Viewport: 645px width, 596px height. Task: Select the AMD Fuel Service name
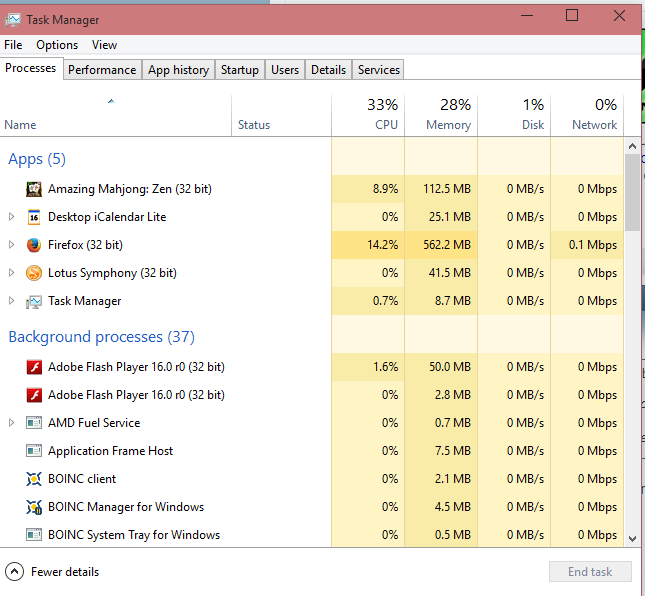click(94, 422)
